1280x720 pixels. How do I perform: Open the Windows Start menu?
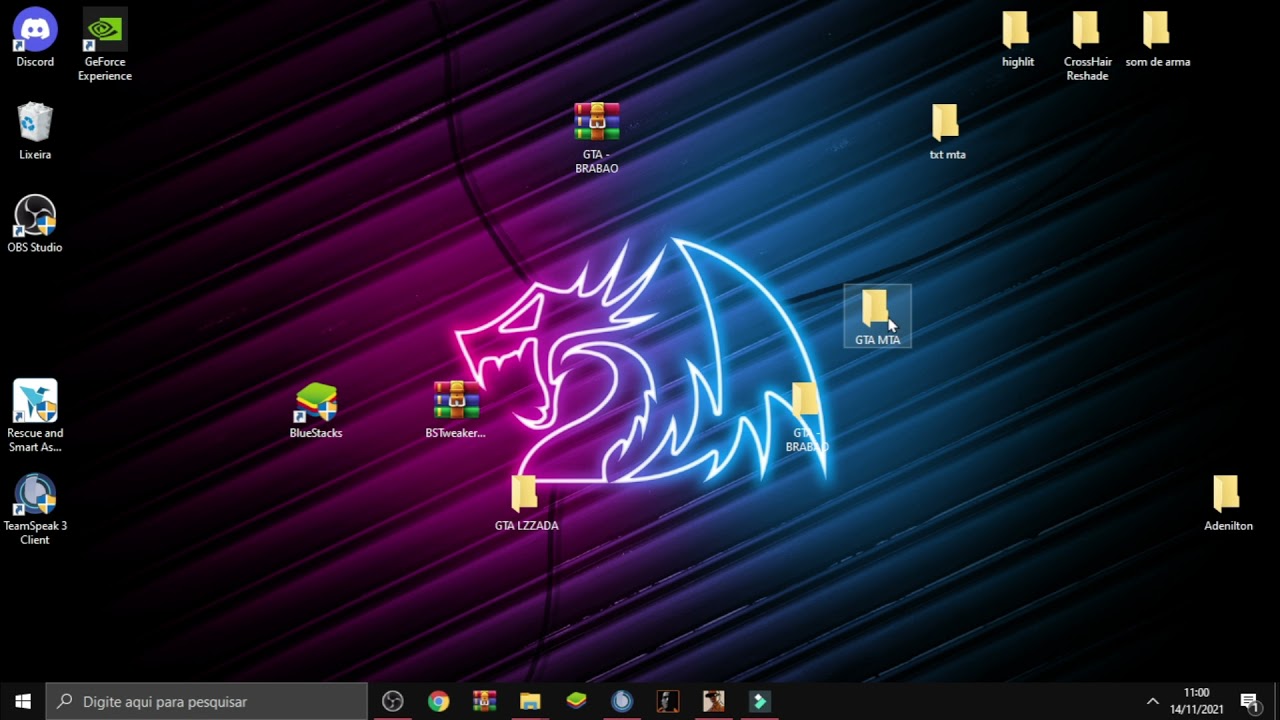[x=23, y=701]
